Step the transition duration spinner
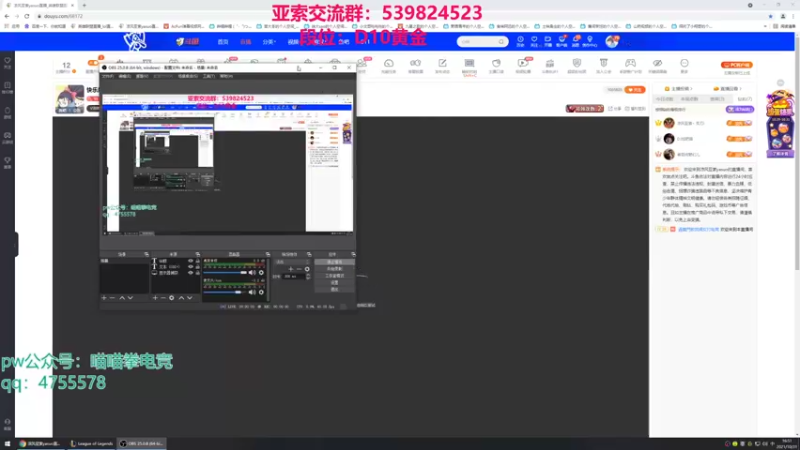This screenshot has height=450, width=800. (308, 276)
